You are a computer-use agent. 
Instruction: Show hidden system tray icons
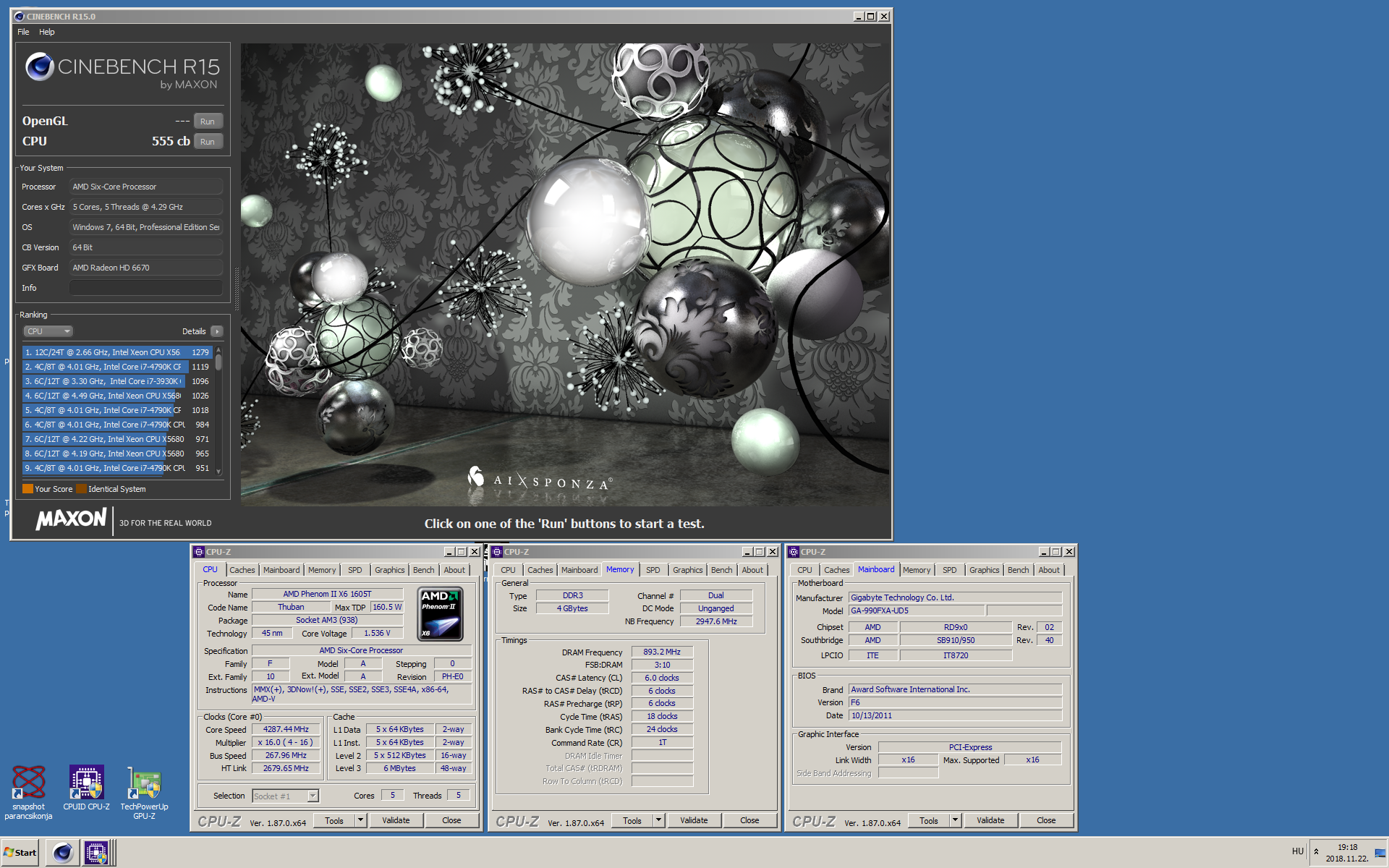coord(1316,852)
